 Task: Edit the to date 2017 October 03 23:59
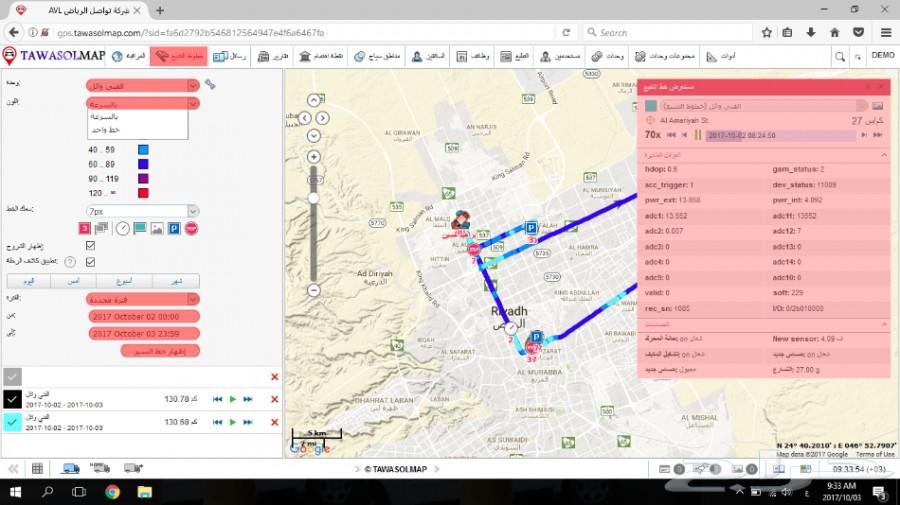[x=144, y=333]
